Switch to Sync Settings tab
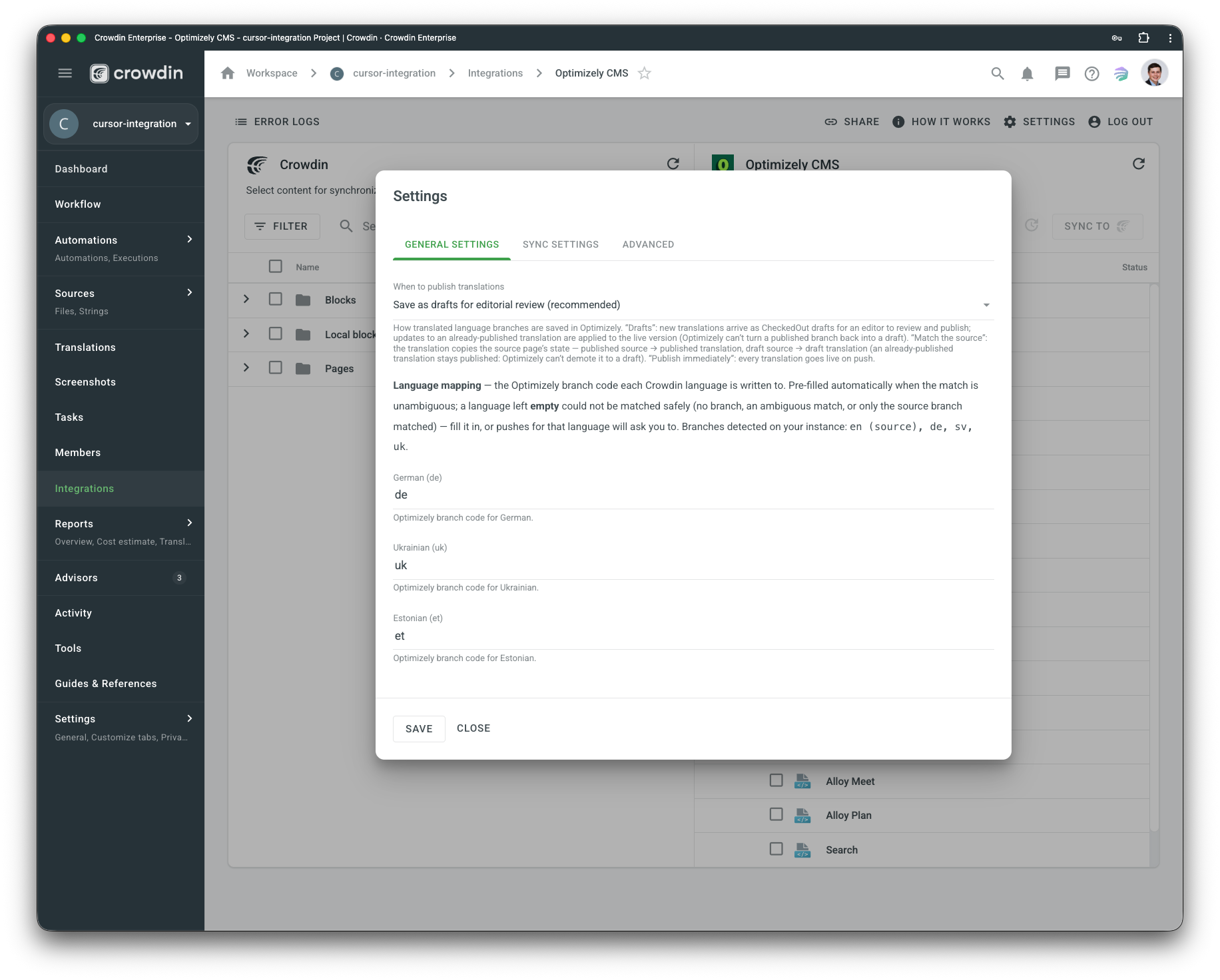This screenshot has height=980, width=1220. 561,244
